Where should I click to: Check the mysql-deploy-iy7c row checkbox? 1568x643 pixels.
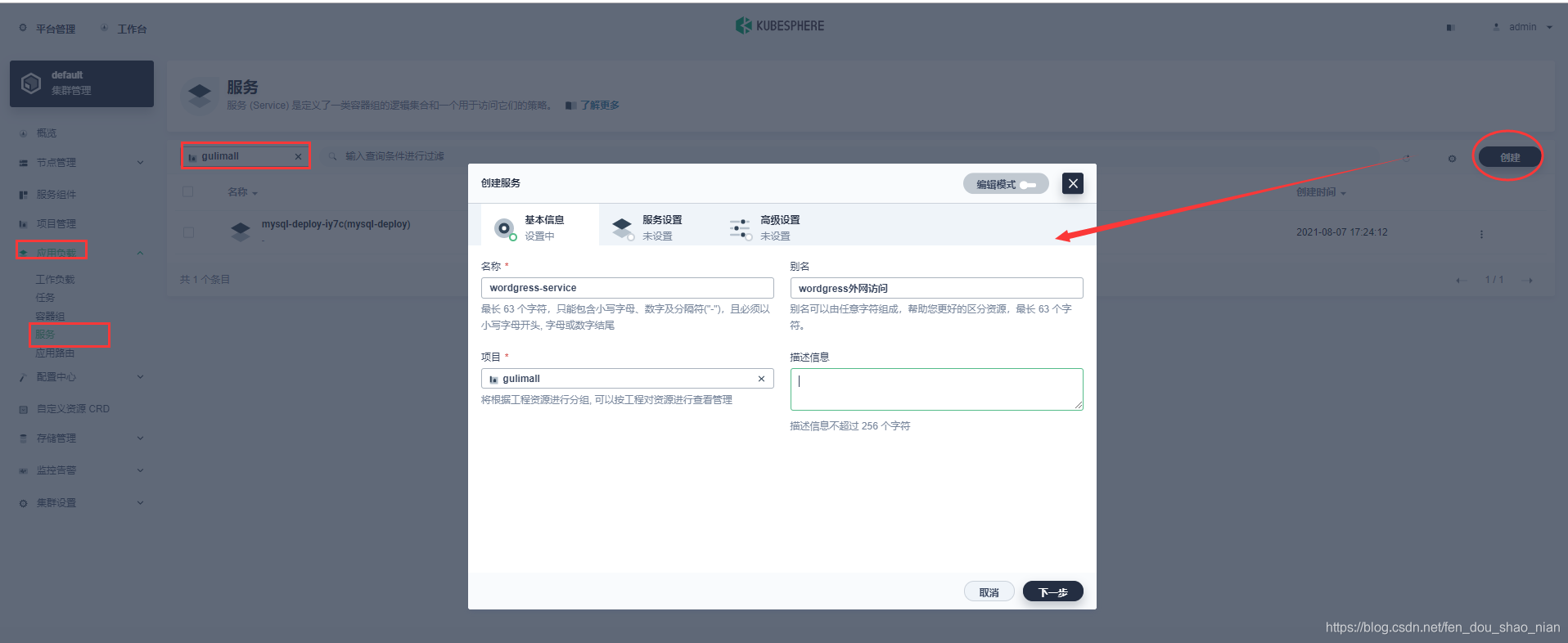coord(188,232)
